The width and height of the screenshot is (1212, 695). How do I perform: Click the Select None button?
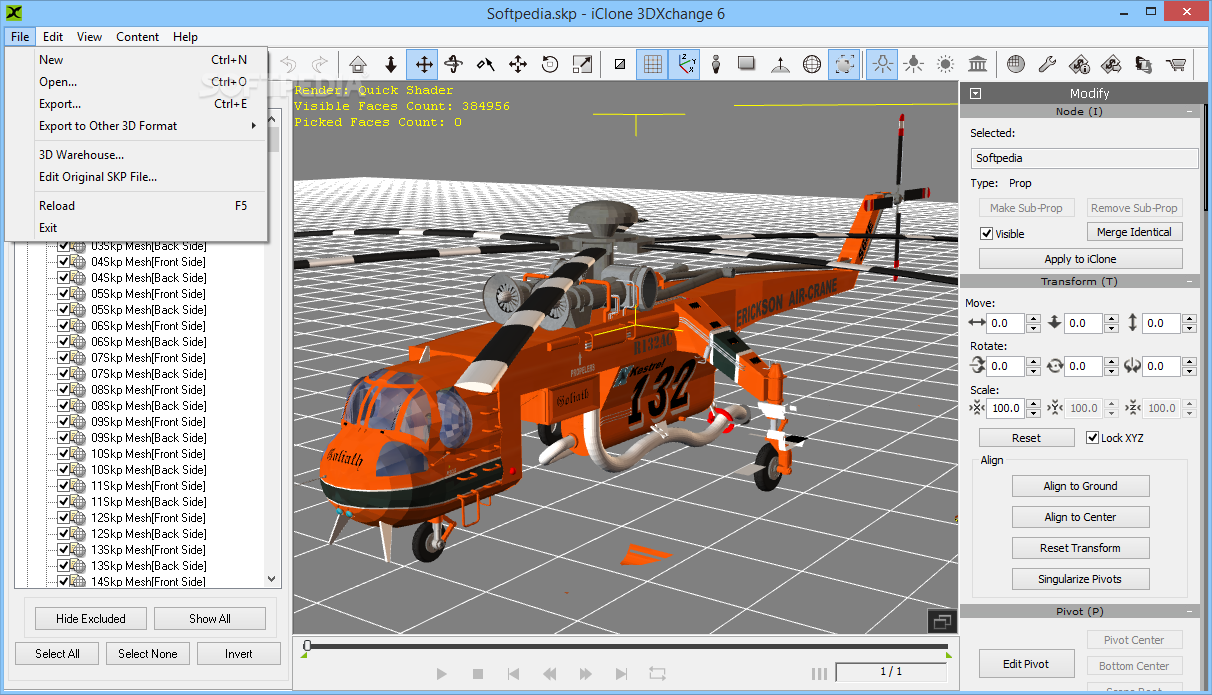pyautogui.click(x=147, y=654)
